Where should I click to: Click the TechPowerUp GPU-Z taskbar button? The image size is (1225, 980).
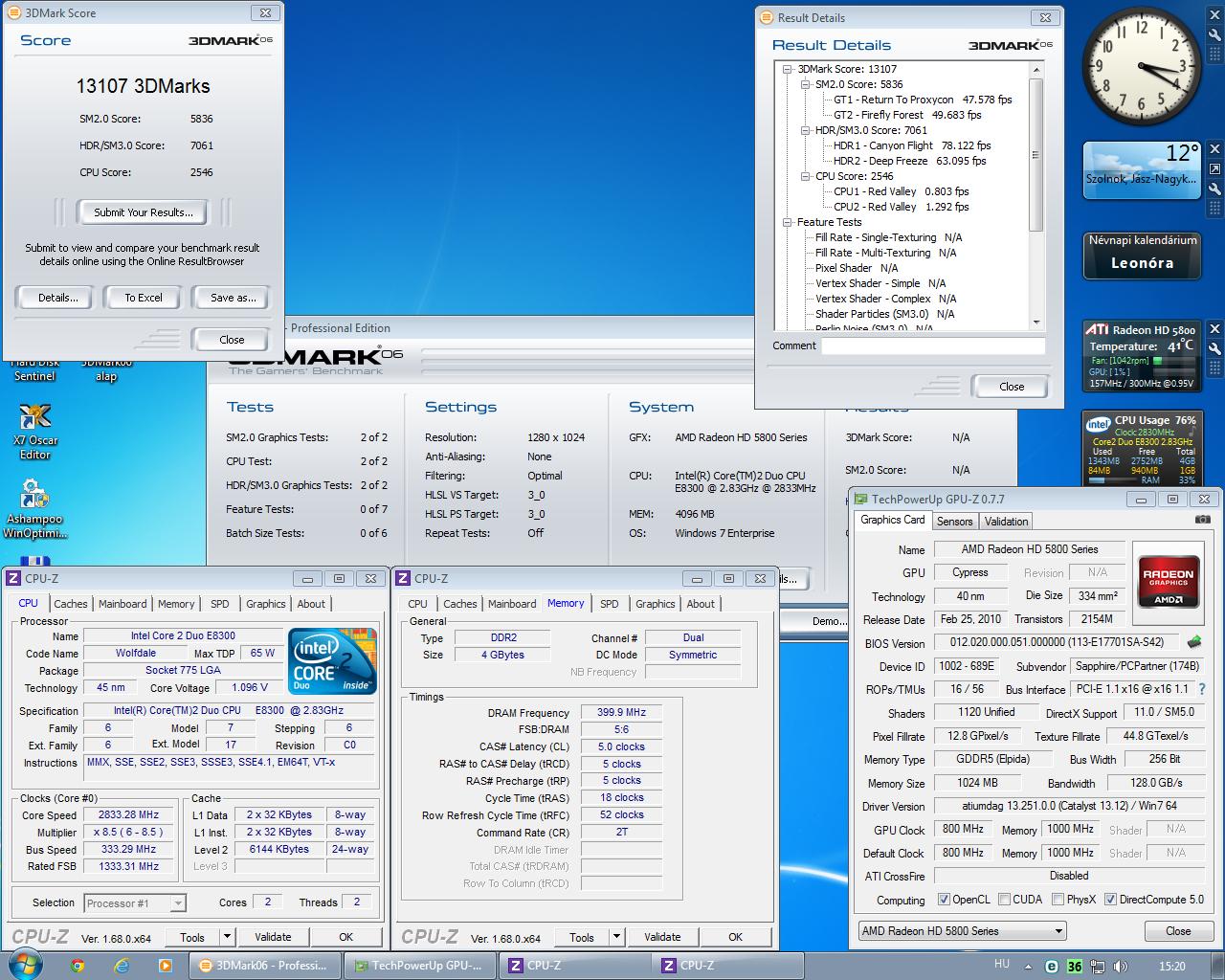[419, 965]
